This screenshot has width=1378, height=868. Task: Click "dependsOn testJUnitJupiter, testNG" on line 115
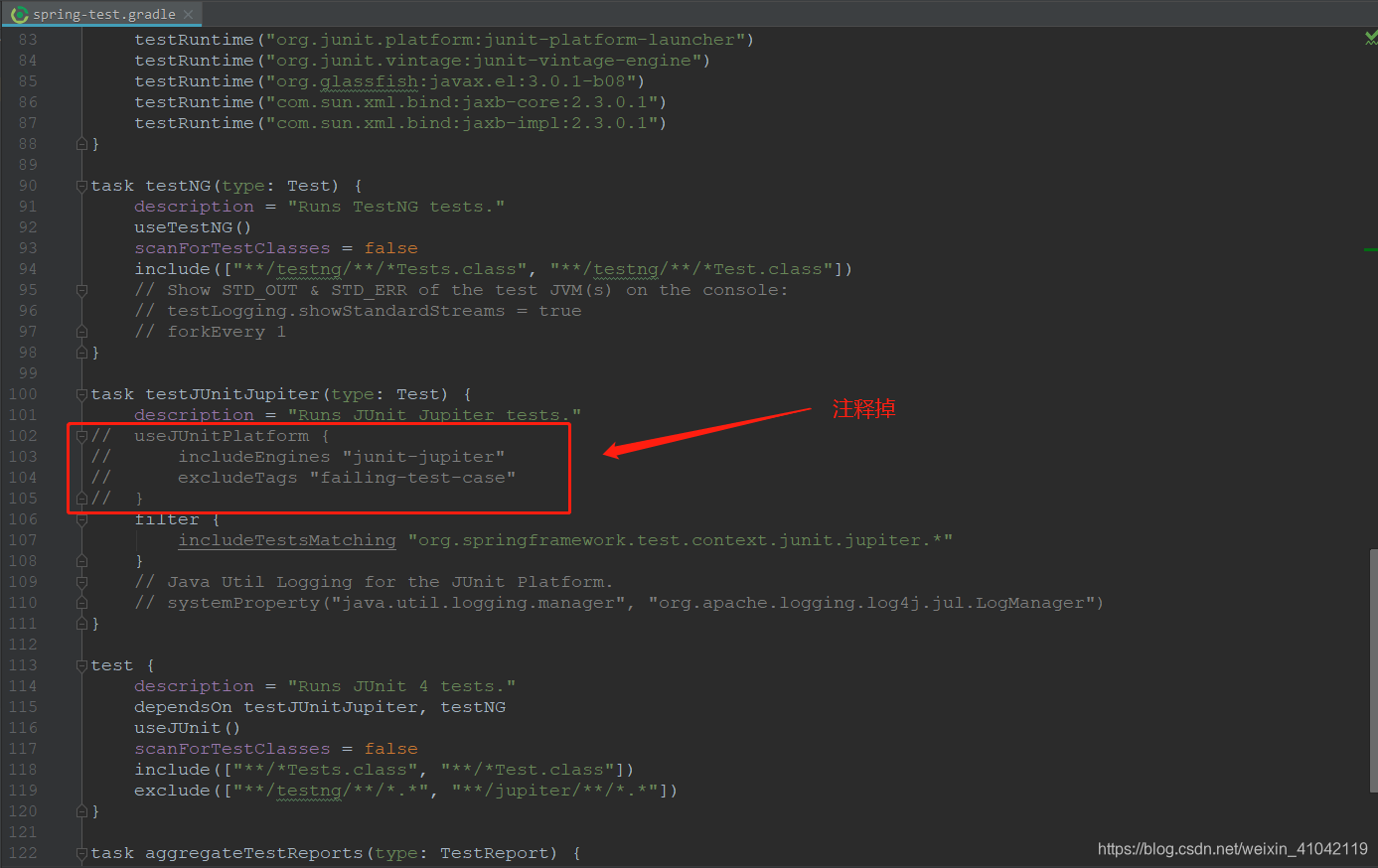320,707
